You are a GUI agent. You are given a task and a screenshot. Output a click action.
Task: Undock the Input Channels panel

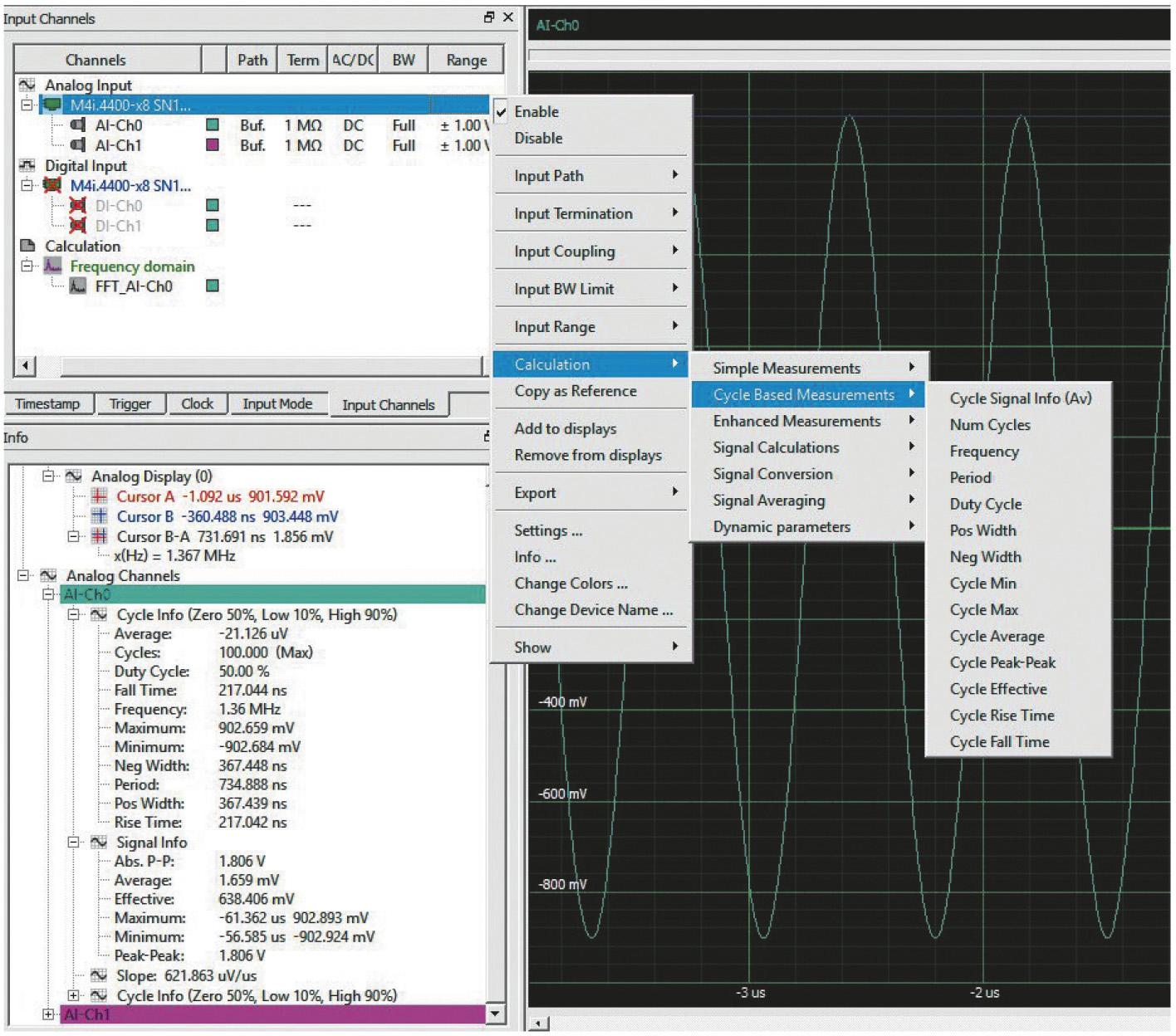pyautogui.click(x=489, y=17)
